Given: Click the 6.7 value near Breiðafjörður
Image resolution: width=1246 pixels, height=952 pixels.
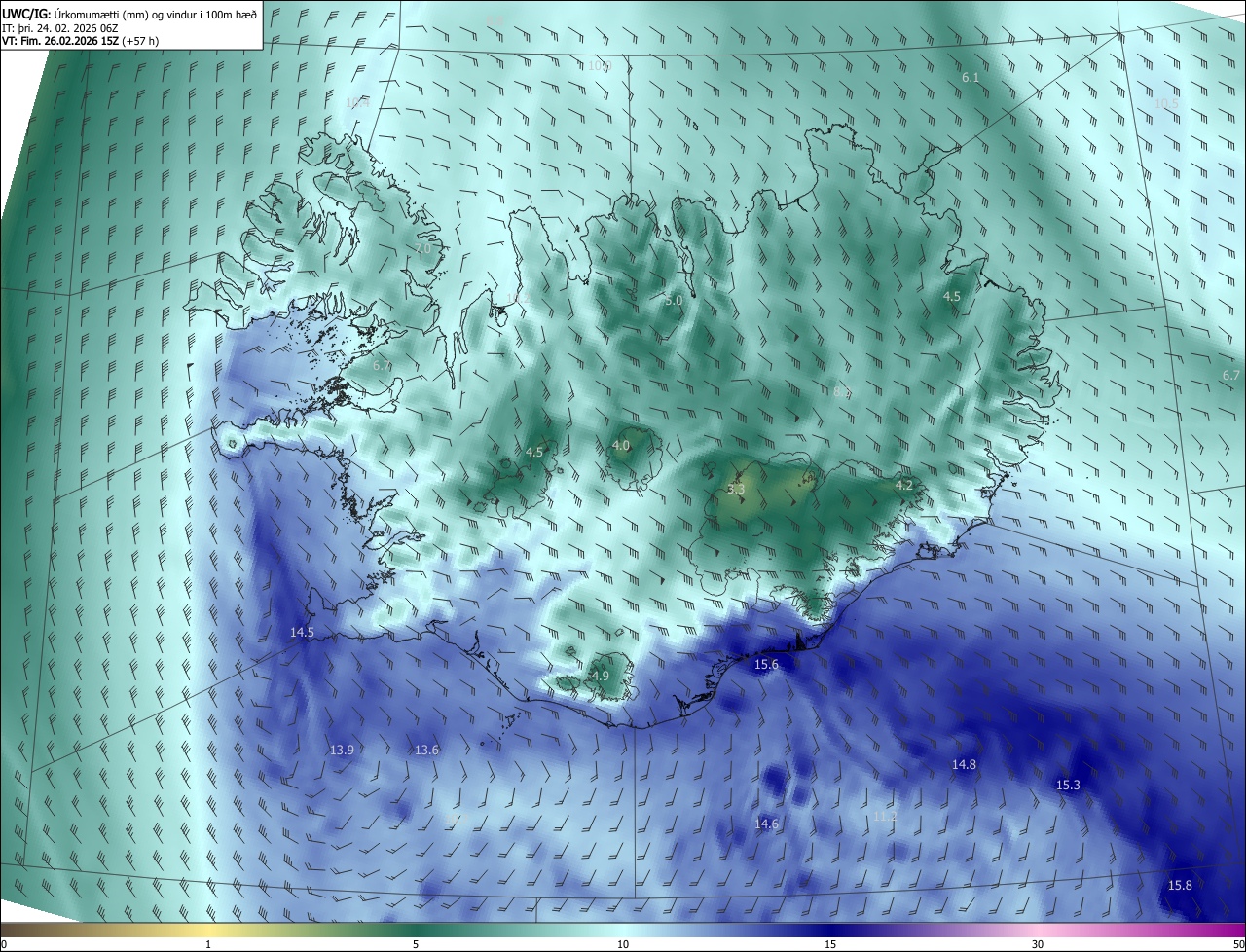Looking at the screenshot, I should pyautogui.click(x=382, y=365).
